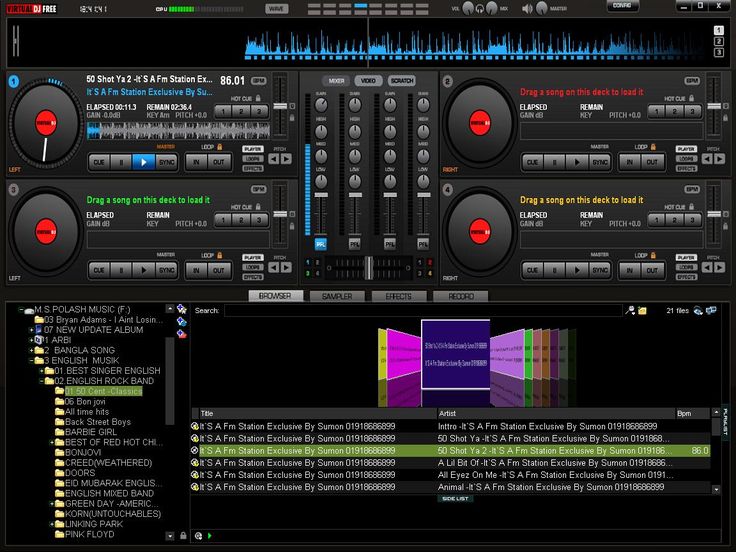Pause playback on deck 1

point(123,161)
